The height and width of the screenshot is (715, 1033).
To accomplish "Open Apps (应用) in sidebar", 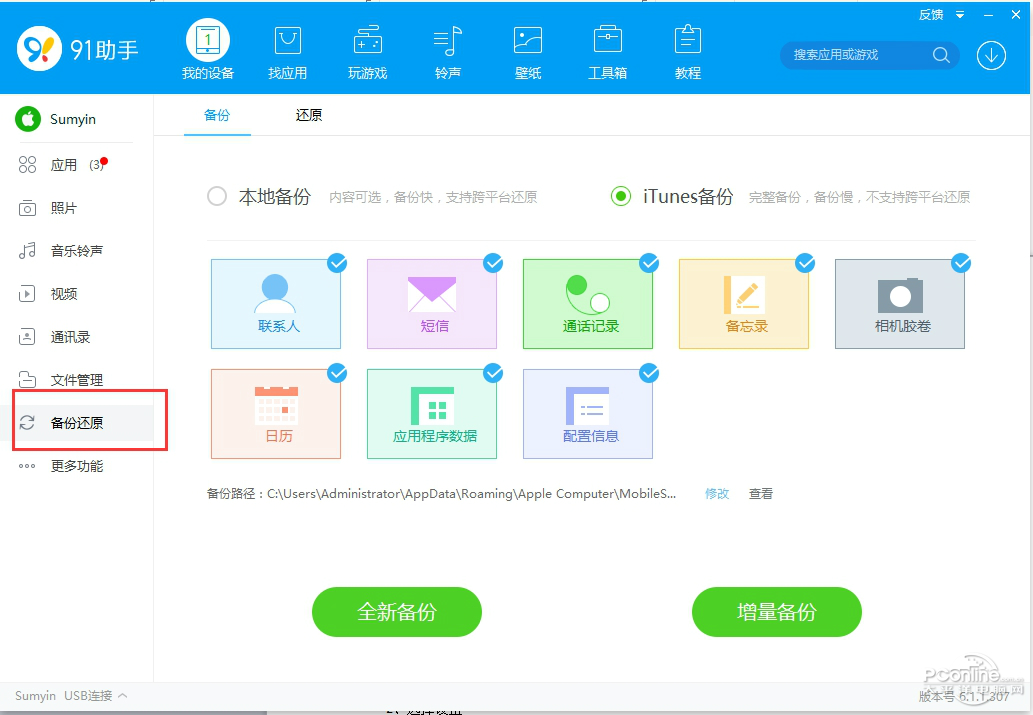I will tap(64, 165).
